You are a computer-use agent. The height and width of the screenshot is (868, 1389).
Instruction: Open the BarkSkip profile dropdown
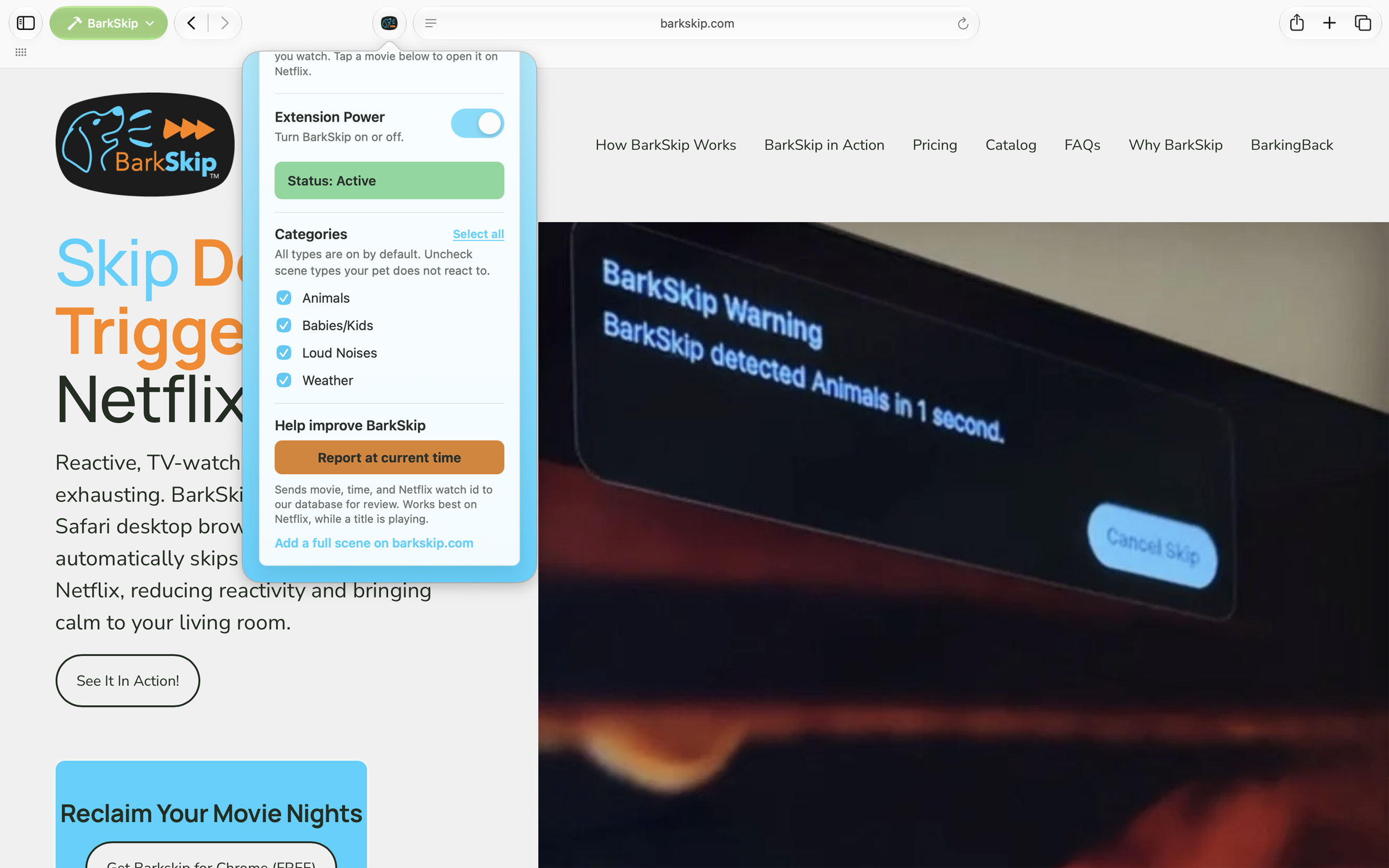tap(108, 23)
